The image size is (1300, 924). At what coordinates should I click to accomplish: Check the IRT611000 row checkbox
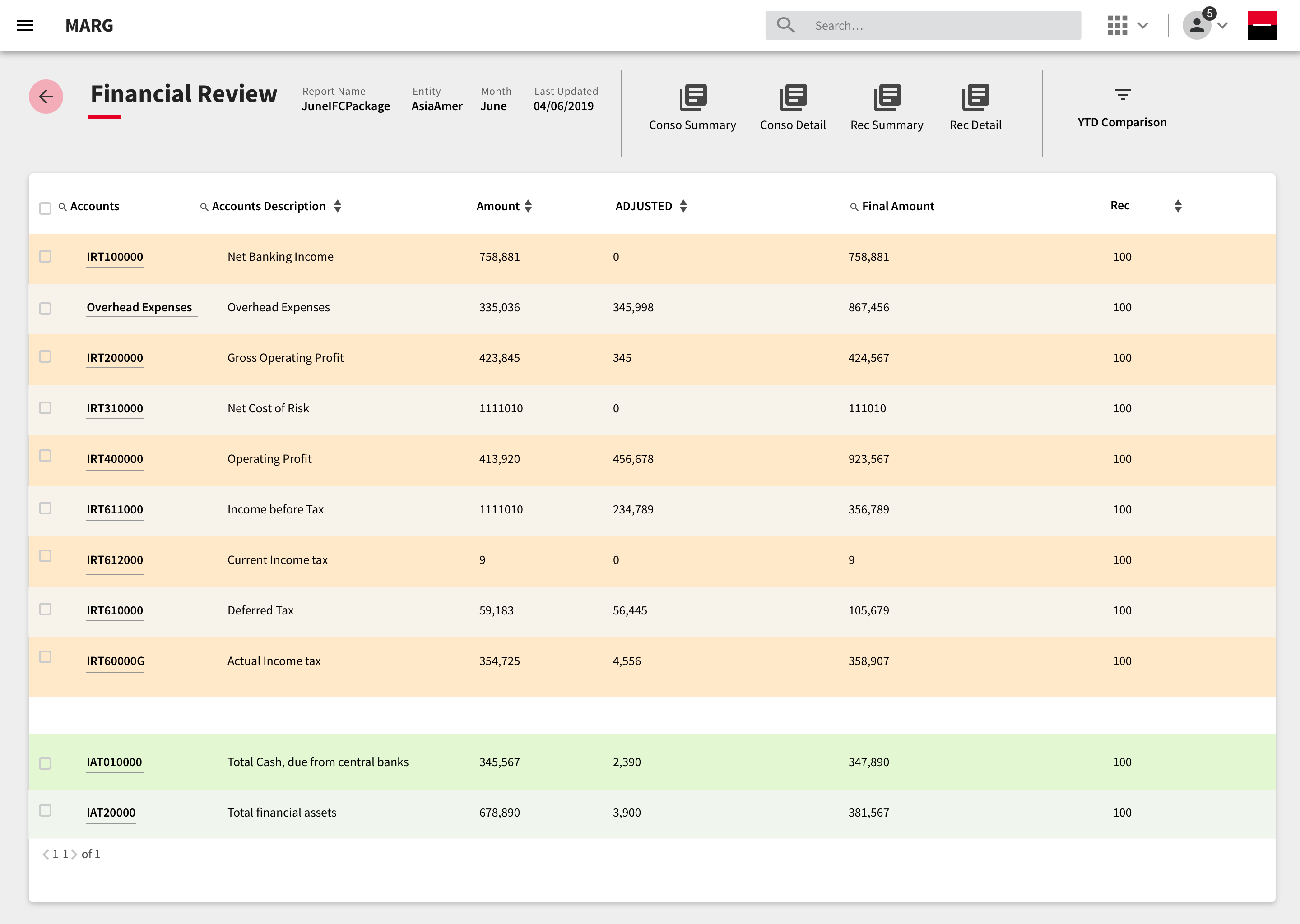45,508
